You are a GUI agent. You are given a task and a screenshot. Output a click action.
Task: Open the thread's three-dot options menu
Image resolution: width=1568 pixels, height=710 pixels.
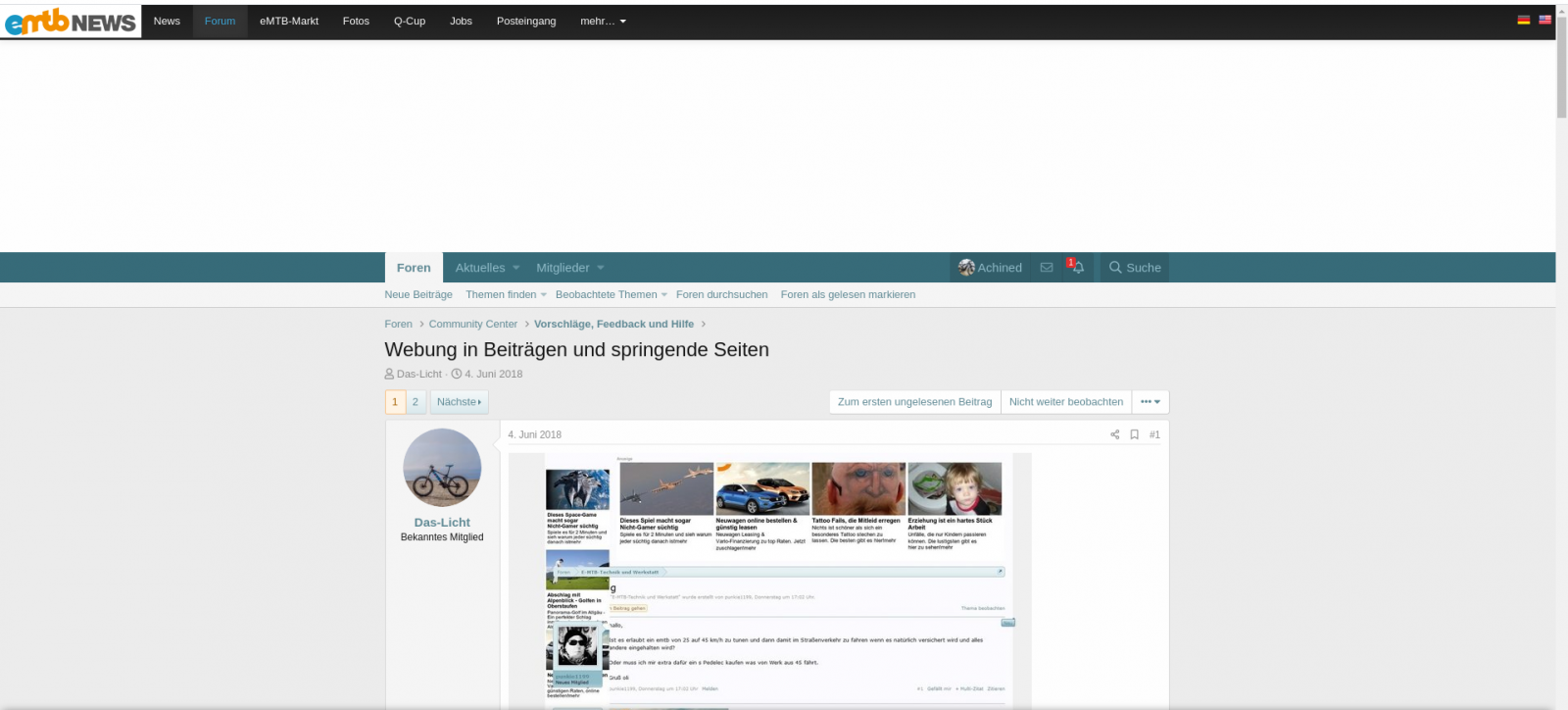pos(1151,402)
